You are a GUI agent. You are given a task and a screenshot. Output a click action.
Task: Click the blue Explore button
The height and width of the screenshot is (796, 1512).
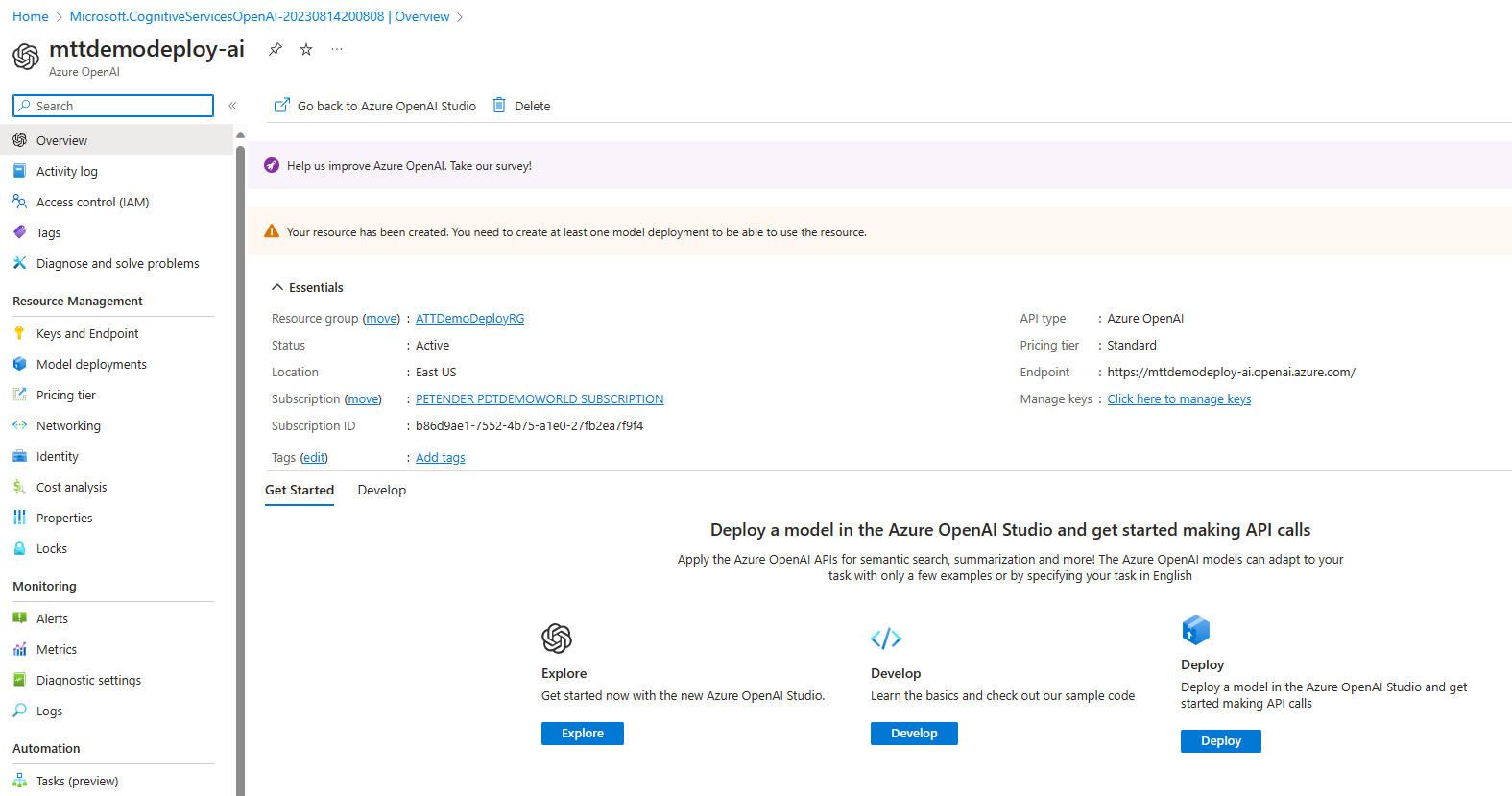point(583,734)
